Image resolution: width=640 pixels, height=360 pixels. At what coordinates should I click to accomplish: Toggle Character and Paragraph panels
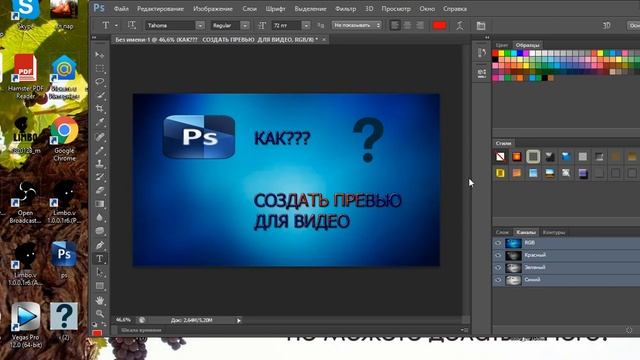481,25
